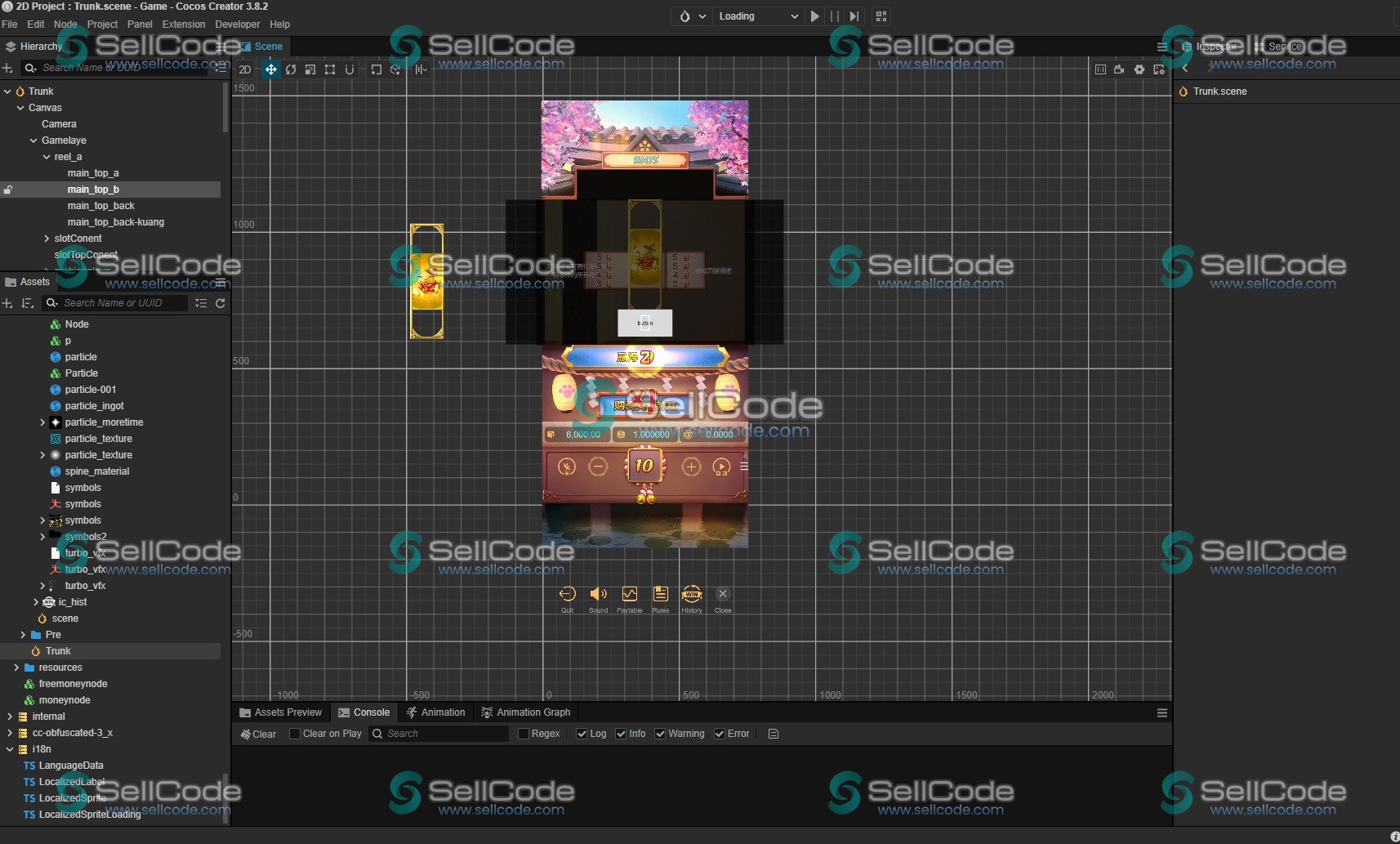Choose the Rect transform tool
The height and width of the screenshot is (844, 1400).
[x=330, y=70]
